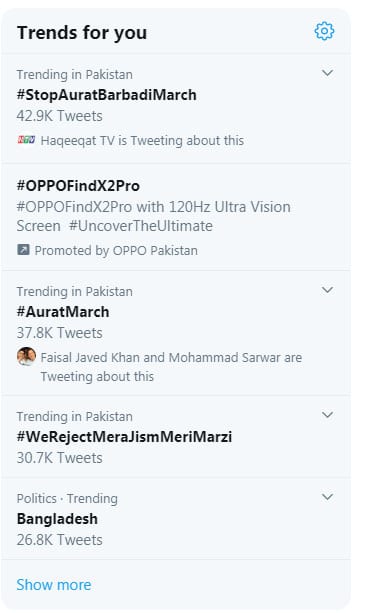373x613 pixels.
Task: Click the #UncoverTheUltimate hashtag text
Action: click(141, 226)
